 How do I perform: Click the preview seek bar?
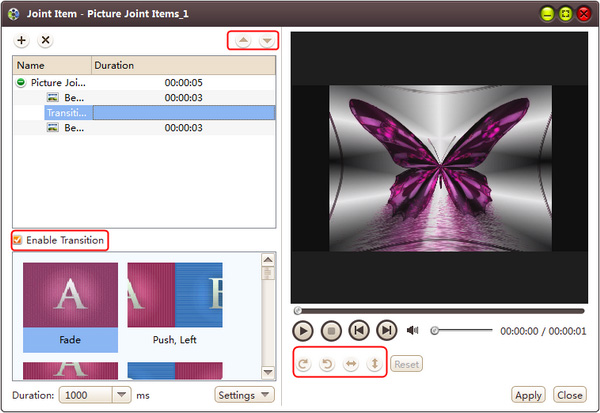coord(439,311)
